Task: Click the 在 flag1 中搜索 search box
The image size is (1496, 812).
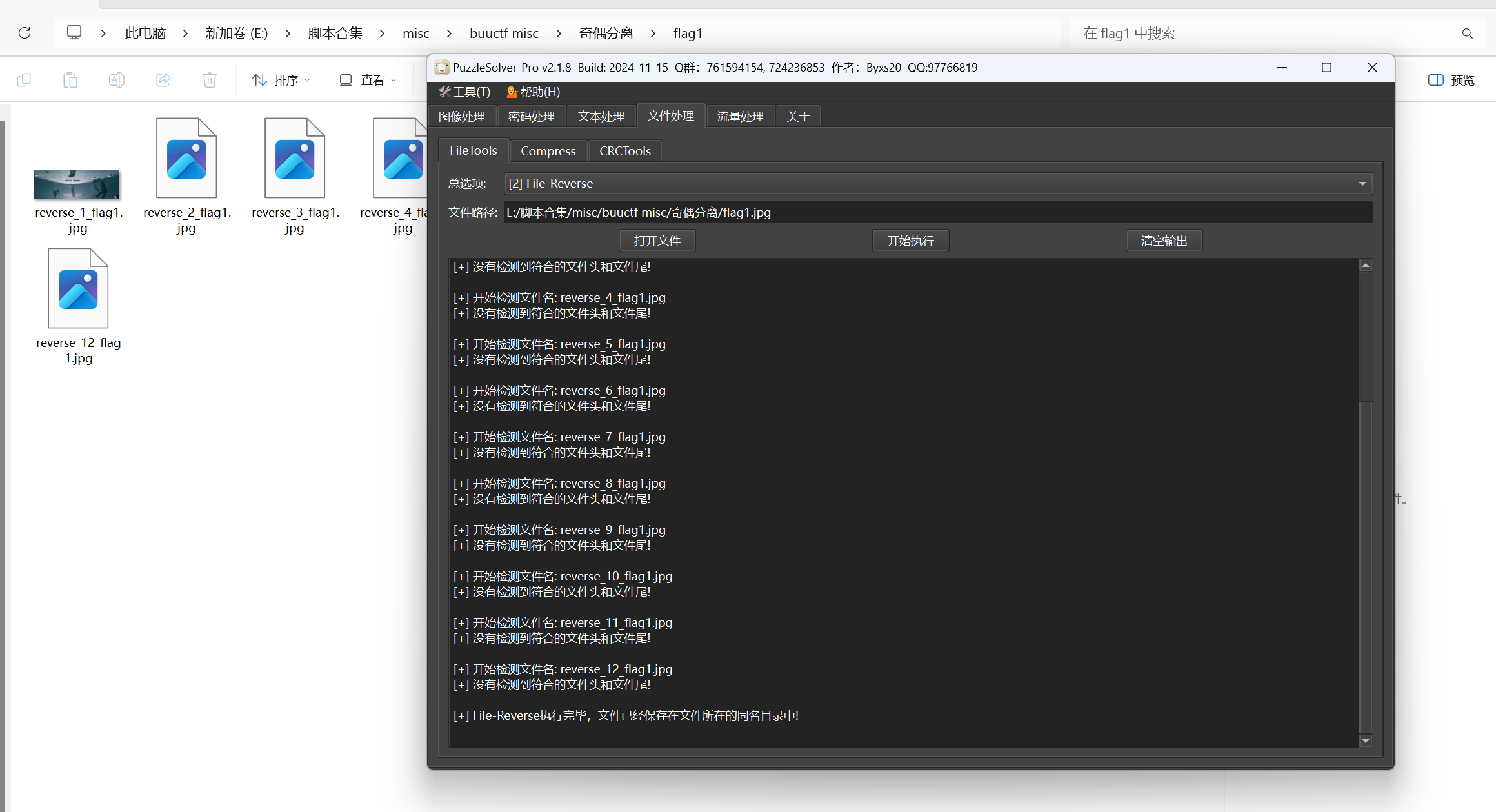Action: click(x=1264, y=34)
